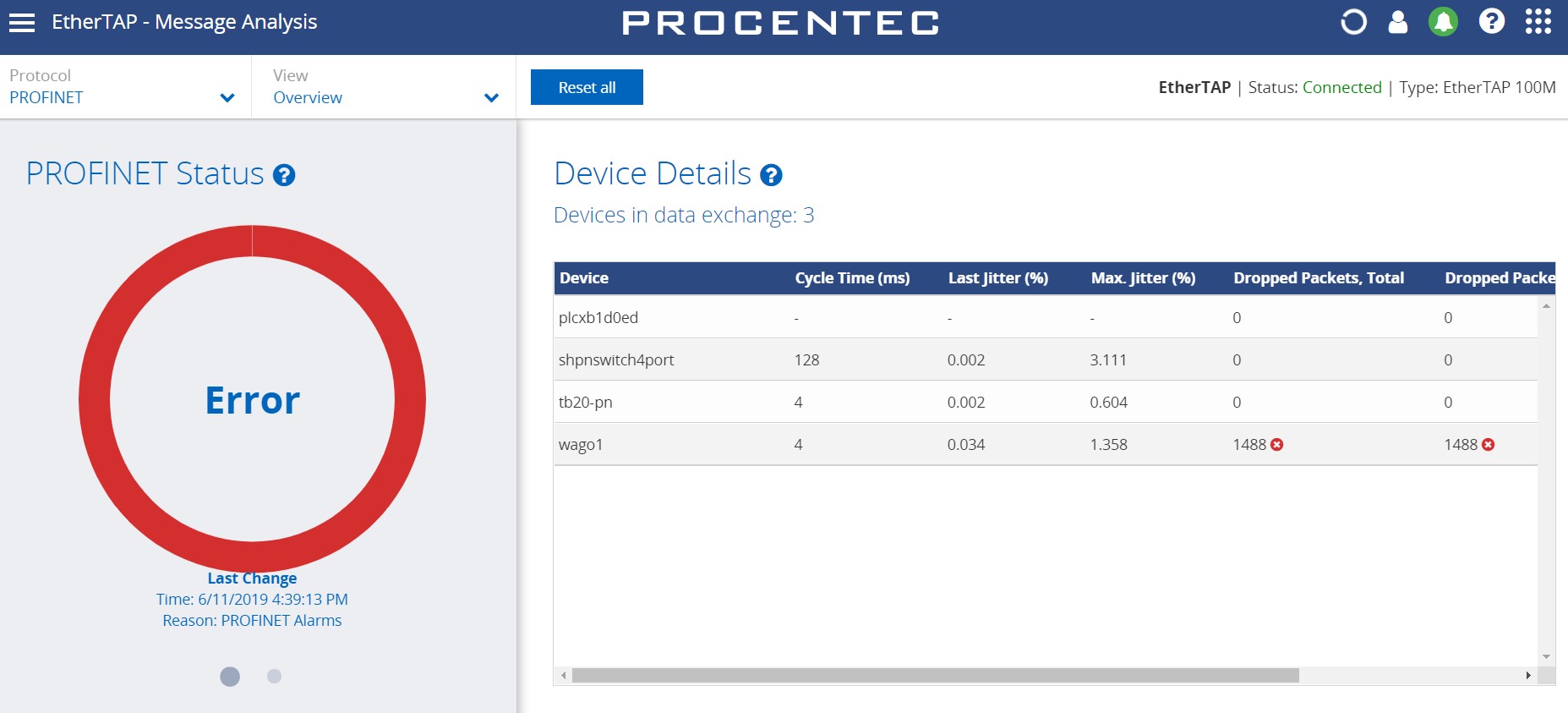This screenshot has width=1568, height=713.
Task: Click the 'Connected' status text
Action: pyautogui.click(x=1341, y=87)
